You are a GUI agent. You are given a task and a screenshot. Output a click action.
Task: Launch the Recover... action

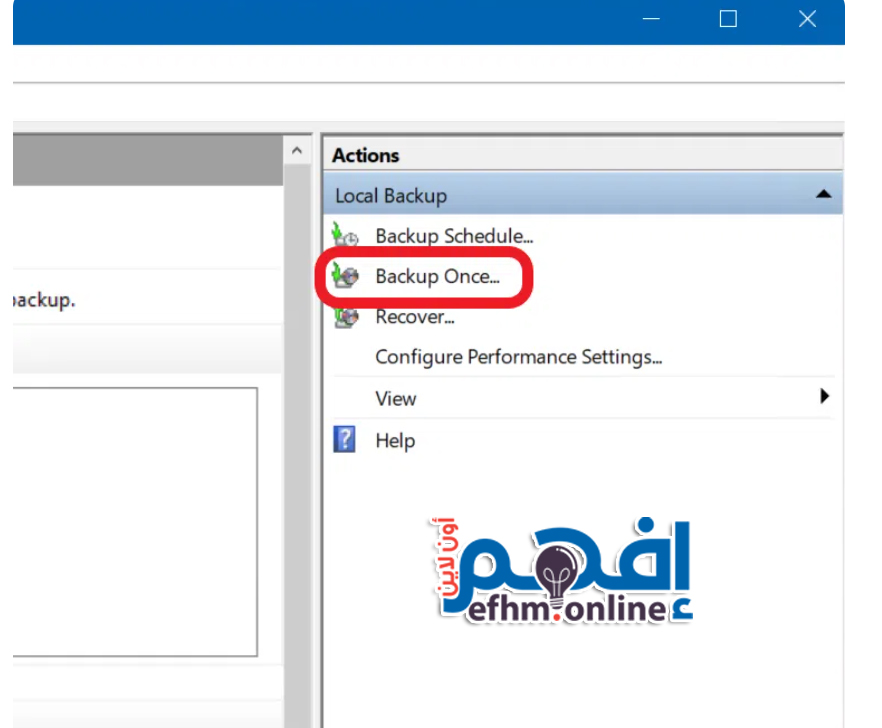coord(415,317)
